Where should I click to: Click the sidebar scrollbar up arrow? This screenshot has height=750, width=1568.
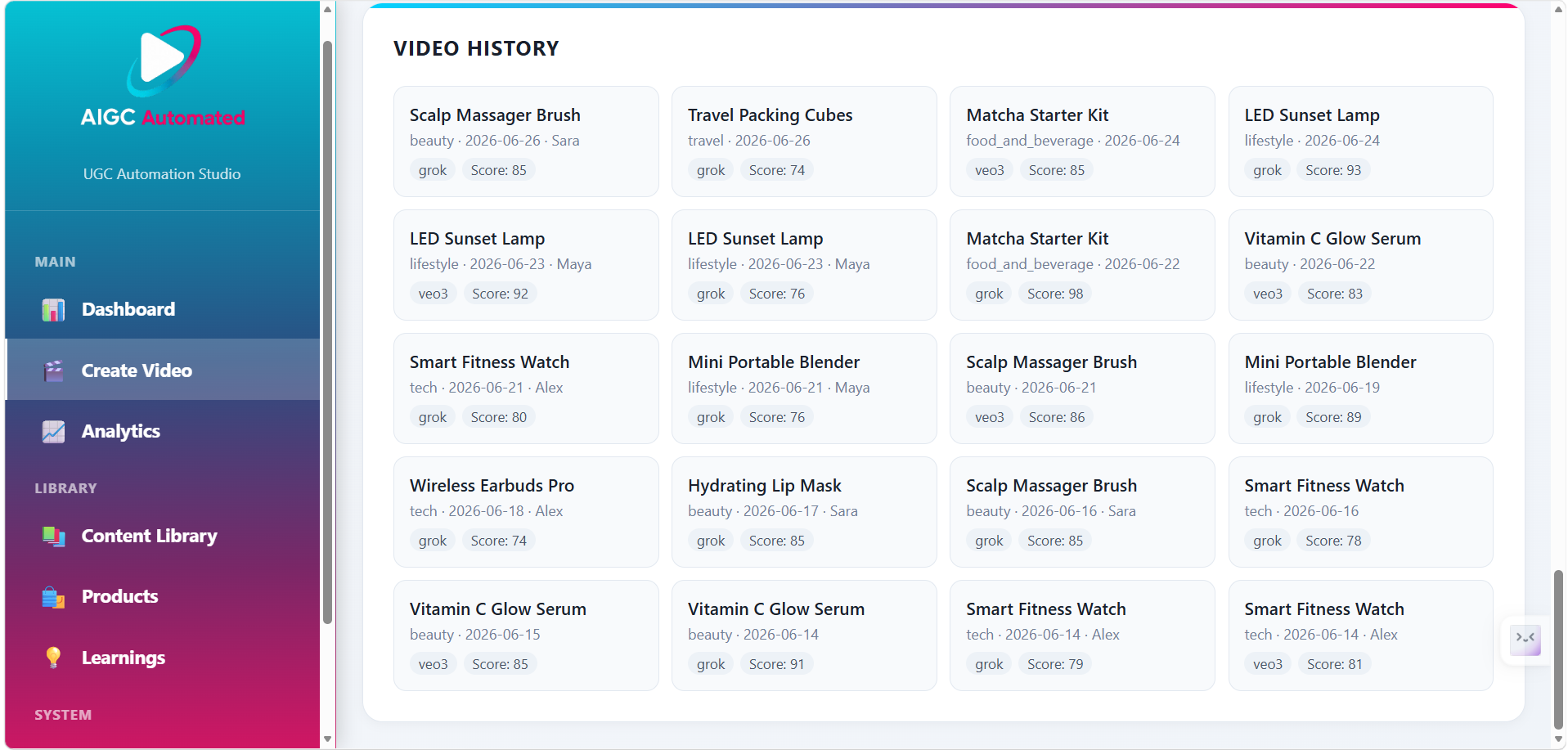click(327, 10)
